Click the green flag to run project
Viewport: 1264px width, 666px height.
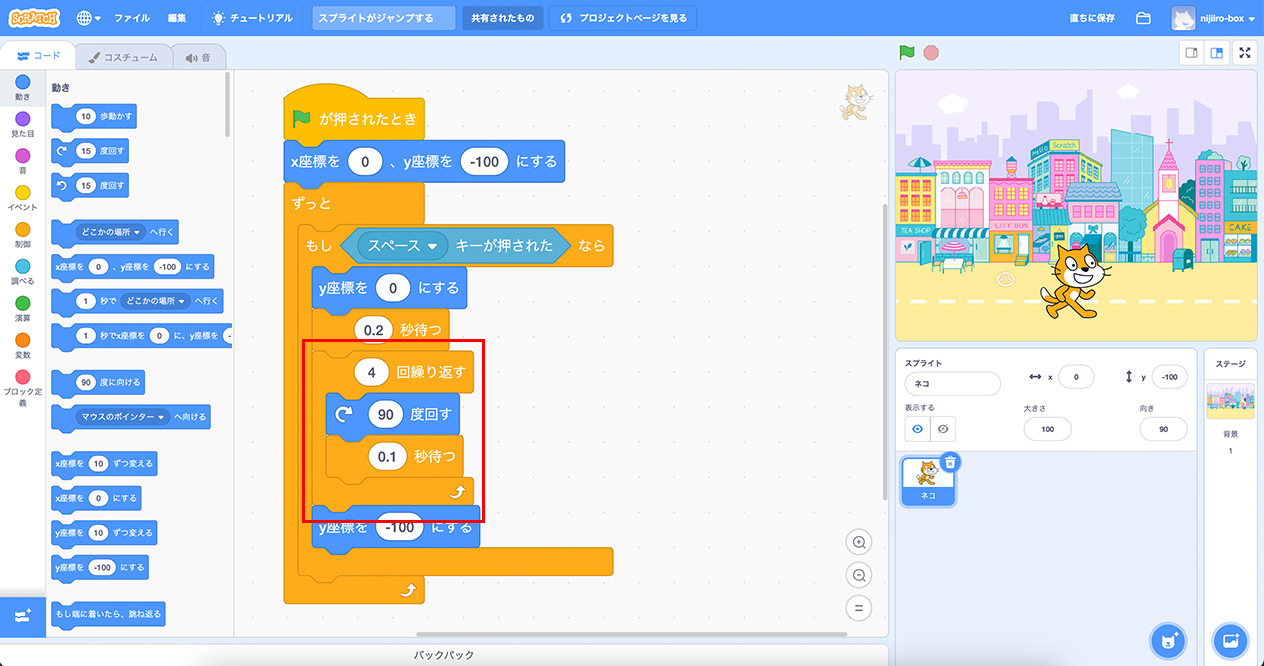click(906, 53)
